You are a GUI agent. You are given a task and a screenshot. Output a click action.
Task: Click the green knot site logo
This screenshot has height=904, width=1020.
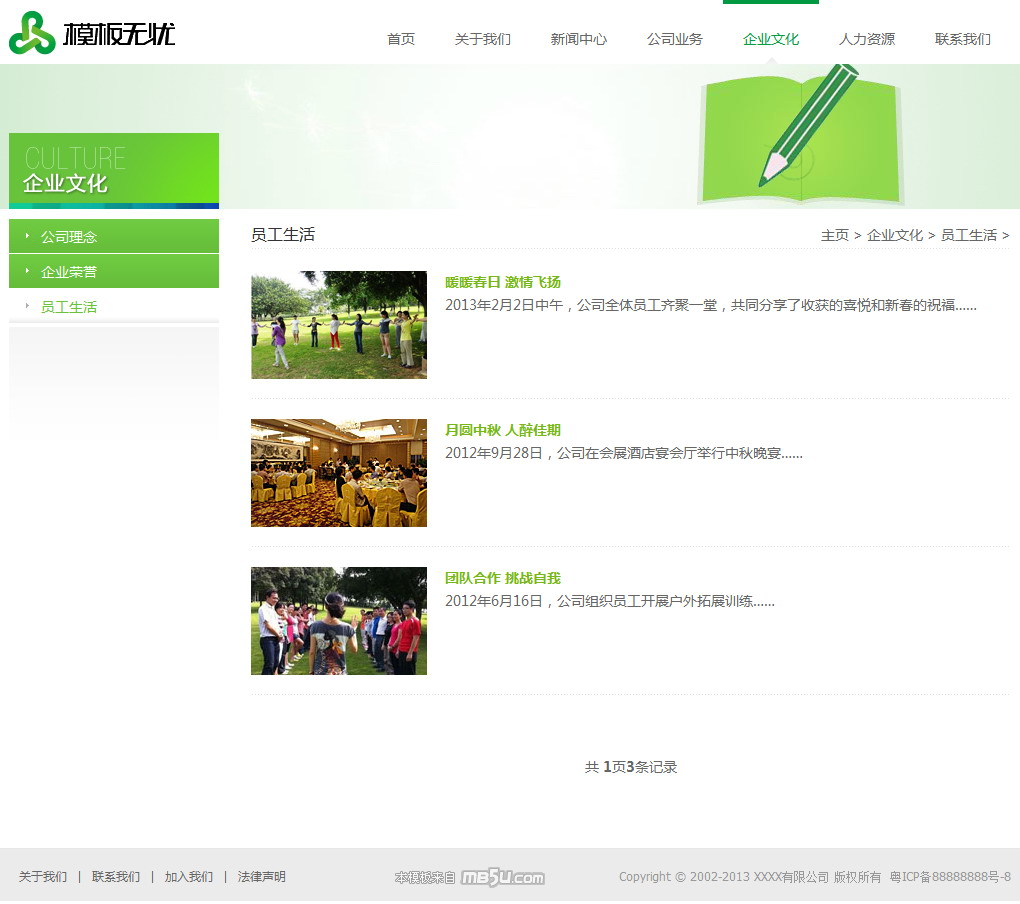33,33
